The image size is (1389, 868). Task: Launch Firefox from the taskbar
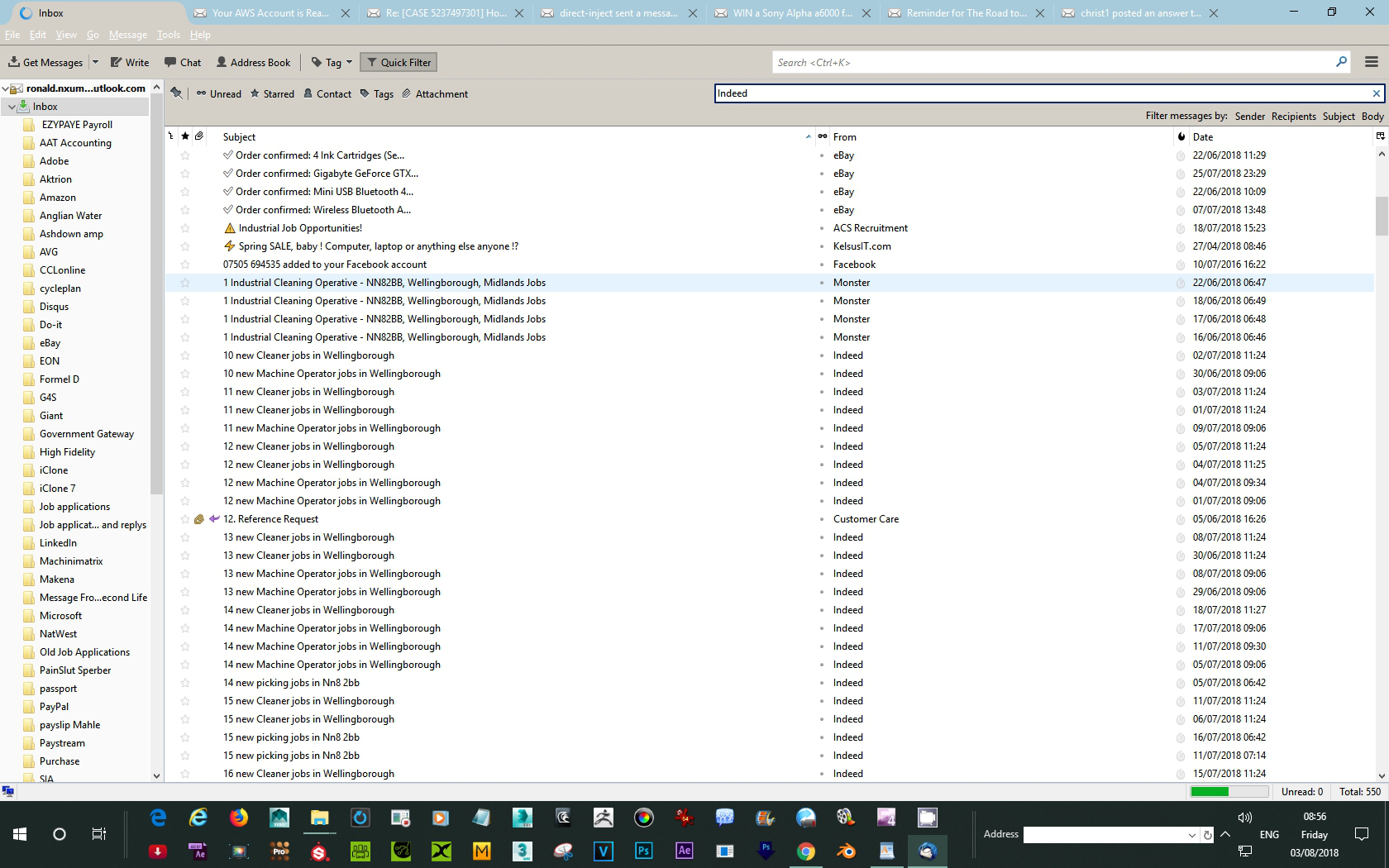[239, 818]
